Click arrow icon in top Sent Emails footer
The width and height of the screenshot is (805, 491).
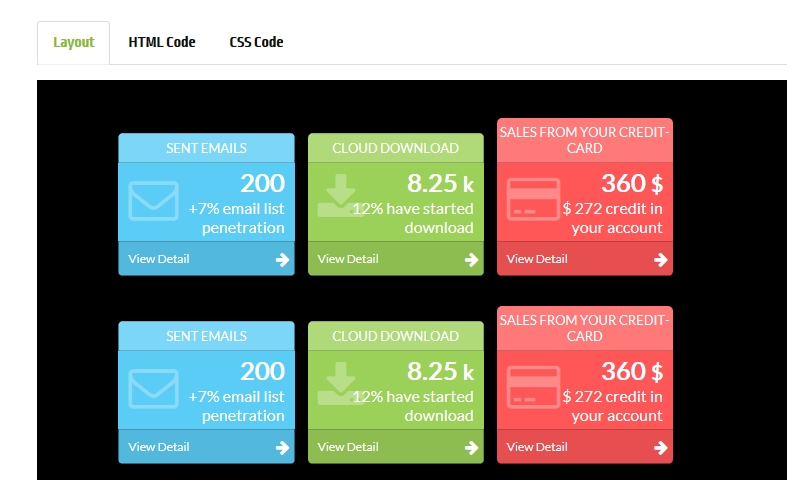[282, 260]
